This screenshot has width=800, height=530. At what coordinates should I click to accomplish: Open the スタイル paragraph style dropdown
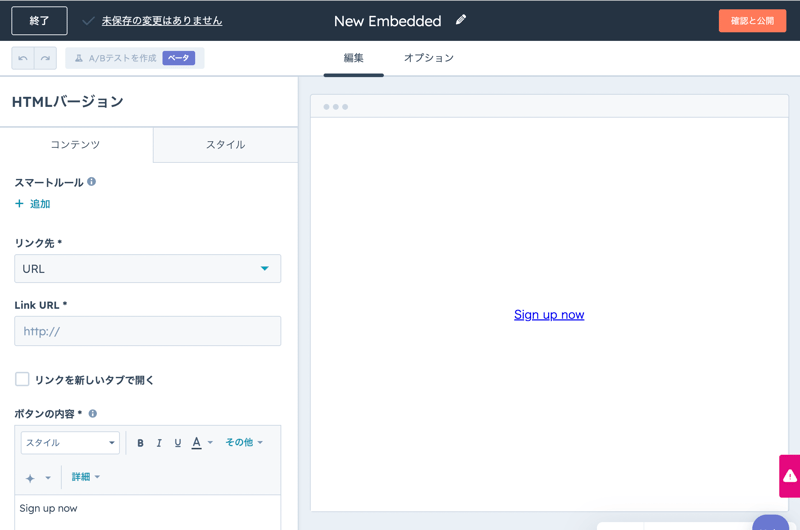tap(70, 443)
